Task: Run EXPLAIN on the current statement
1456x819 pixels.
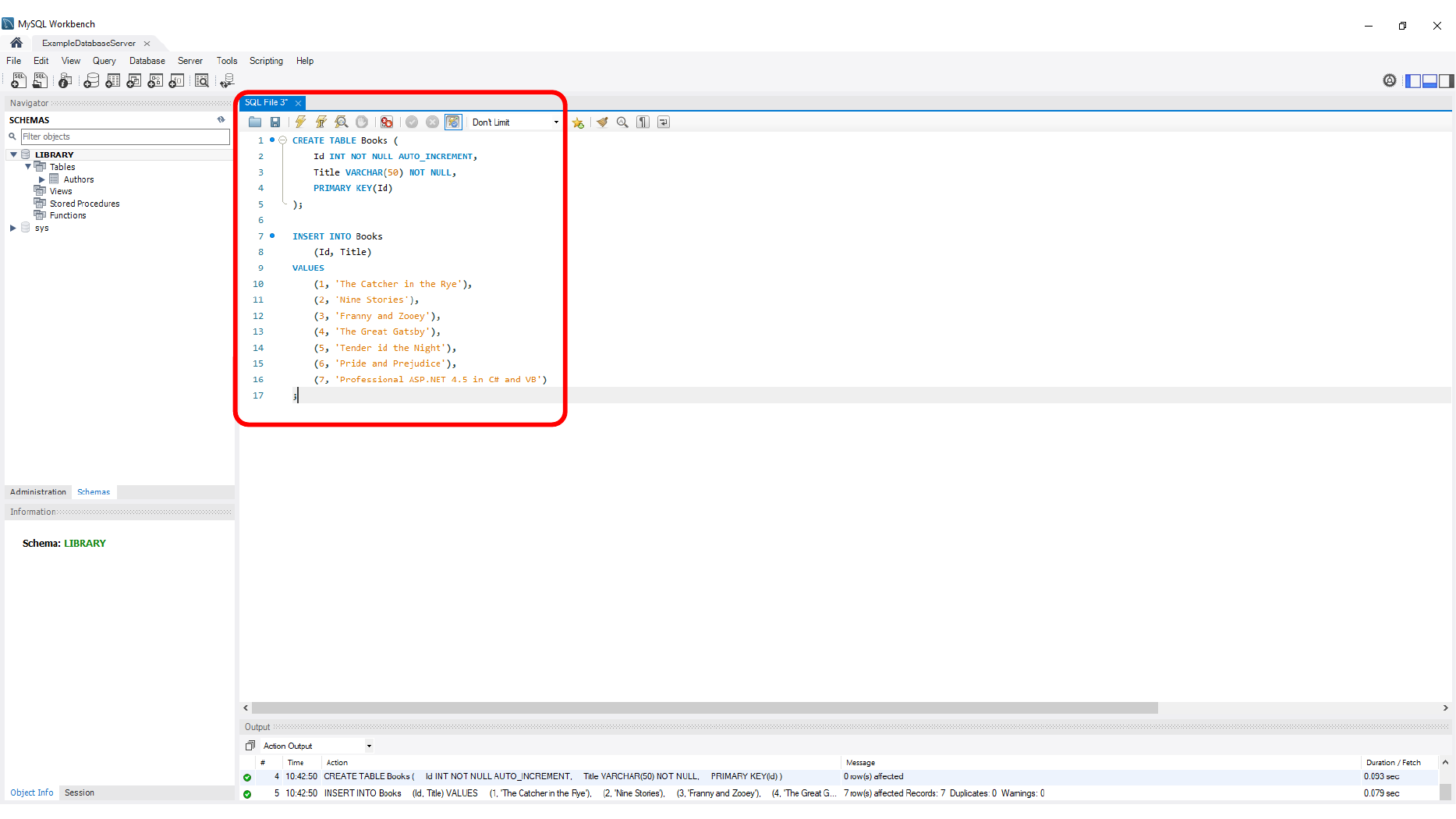Action: [342, 122]
